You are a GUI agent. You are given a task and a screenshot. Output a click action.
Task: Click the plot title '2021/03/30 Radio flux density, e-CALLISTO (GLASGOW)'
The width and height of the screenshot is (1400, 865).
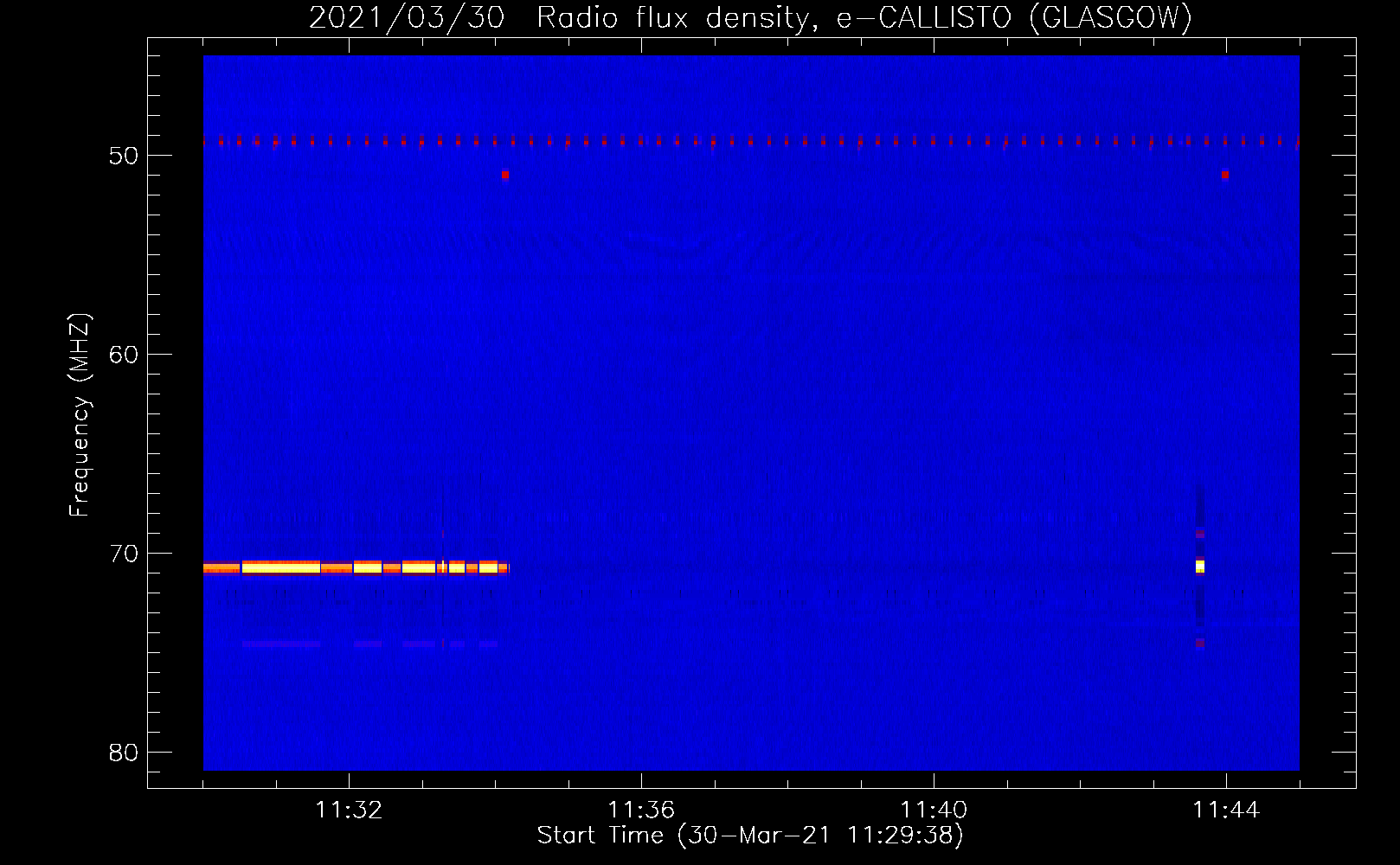750,17
